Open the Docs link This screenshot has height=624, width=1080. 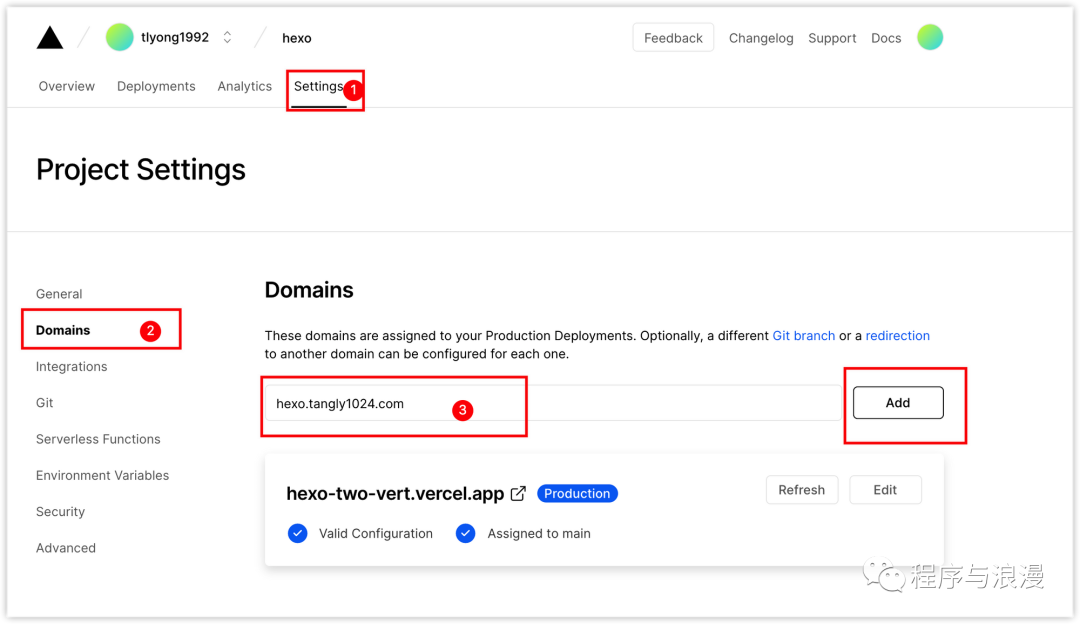click(886, 39)
